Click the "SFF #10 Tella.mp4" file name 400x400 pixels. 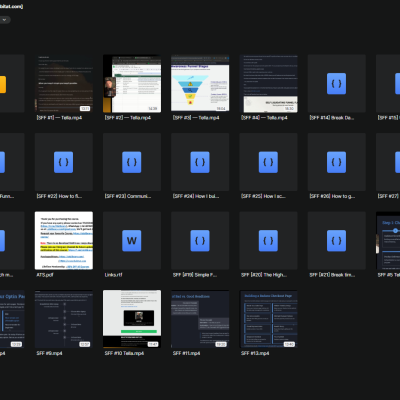pyautogui.click(x=124, y=353)
